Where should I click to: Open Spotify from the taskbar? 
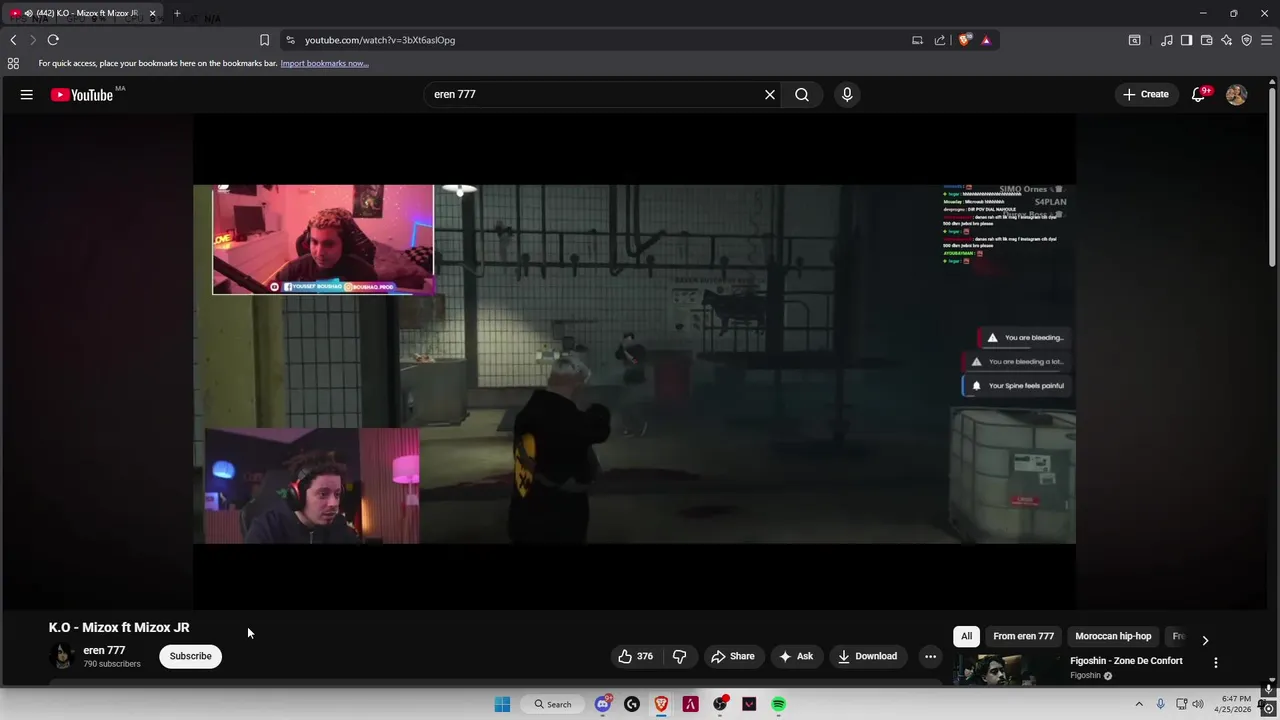point(778,704)
